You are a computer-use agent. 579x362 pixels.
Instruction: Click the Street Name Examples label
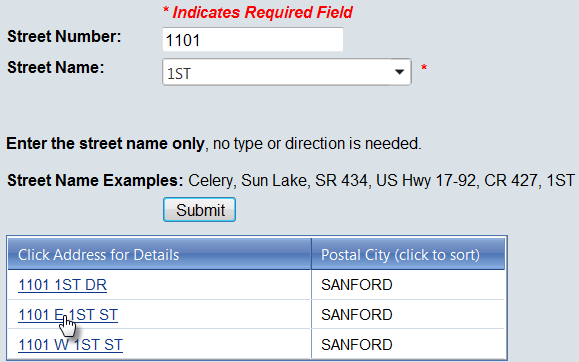[95, 181]
